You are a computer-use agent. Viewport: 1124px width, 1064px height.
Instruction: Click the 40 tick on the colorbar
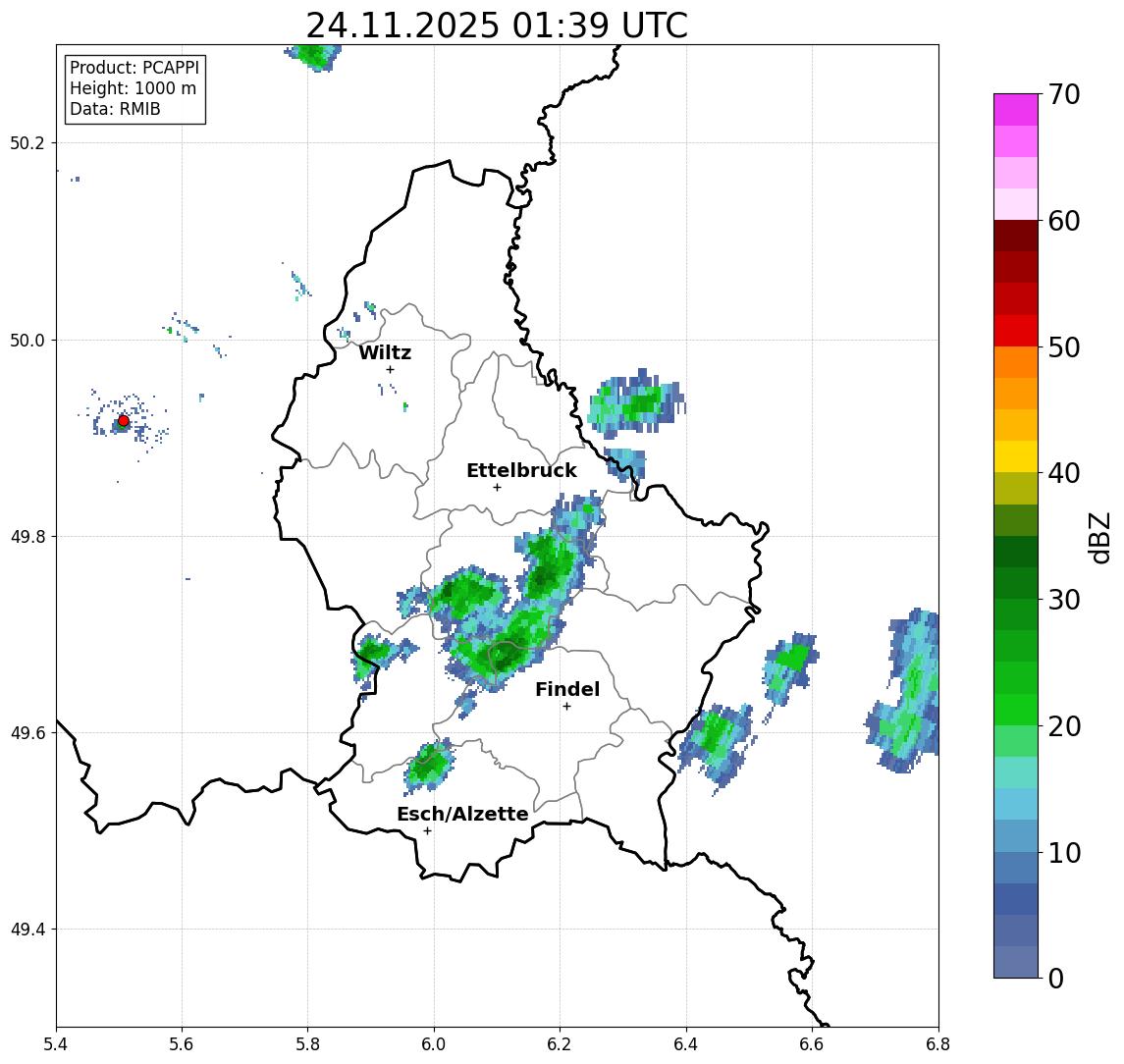pos(1064,473)
